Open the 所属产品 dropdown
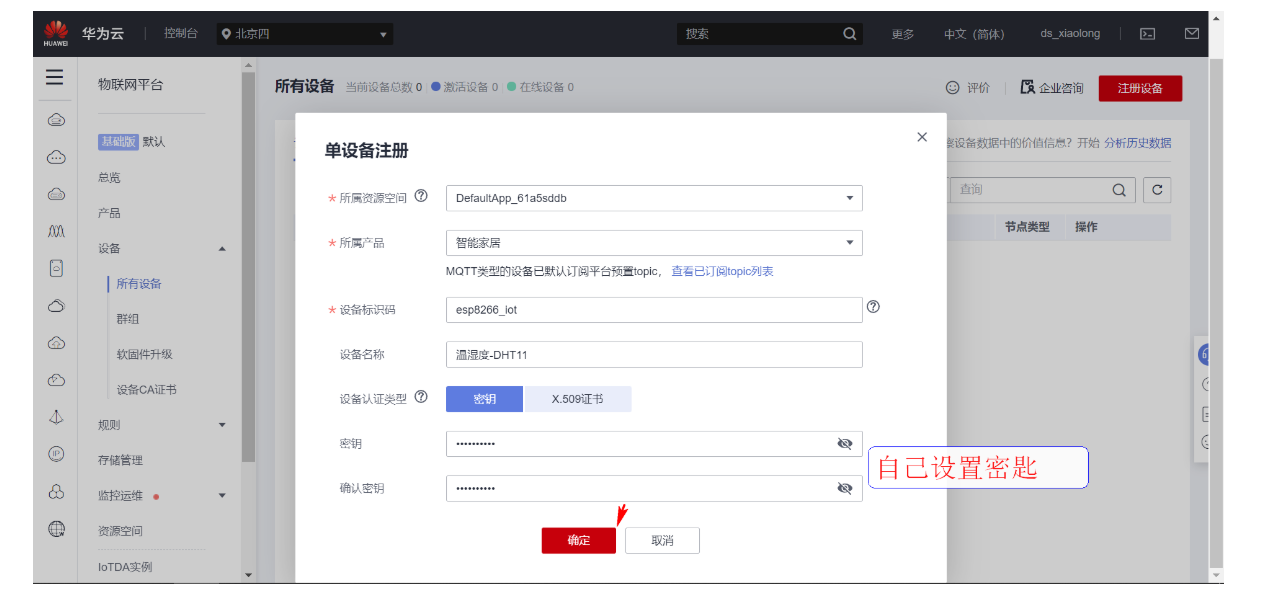 tap(654, 243)
